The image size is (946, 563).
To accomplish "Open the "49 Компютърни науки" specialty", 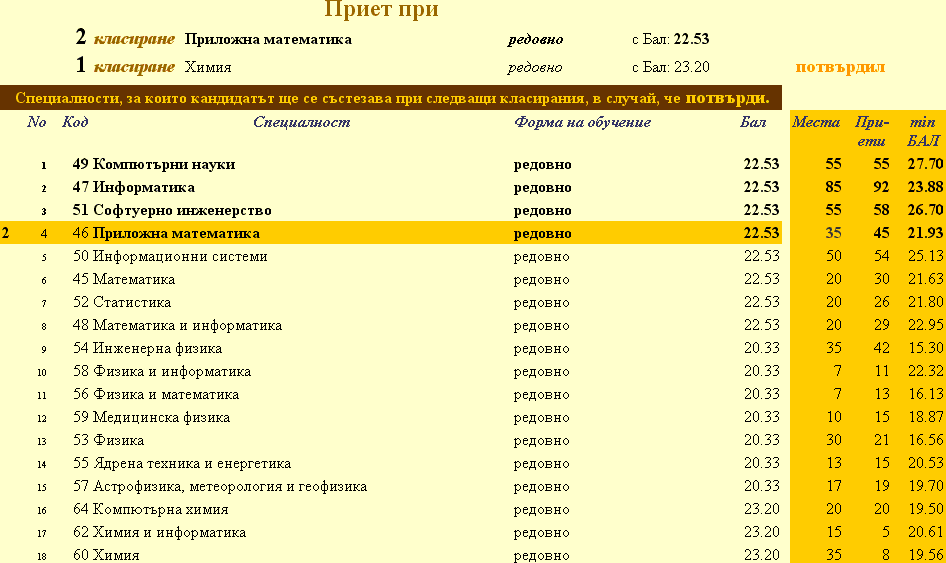I will tap(154, 164).
